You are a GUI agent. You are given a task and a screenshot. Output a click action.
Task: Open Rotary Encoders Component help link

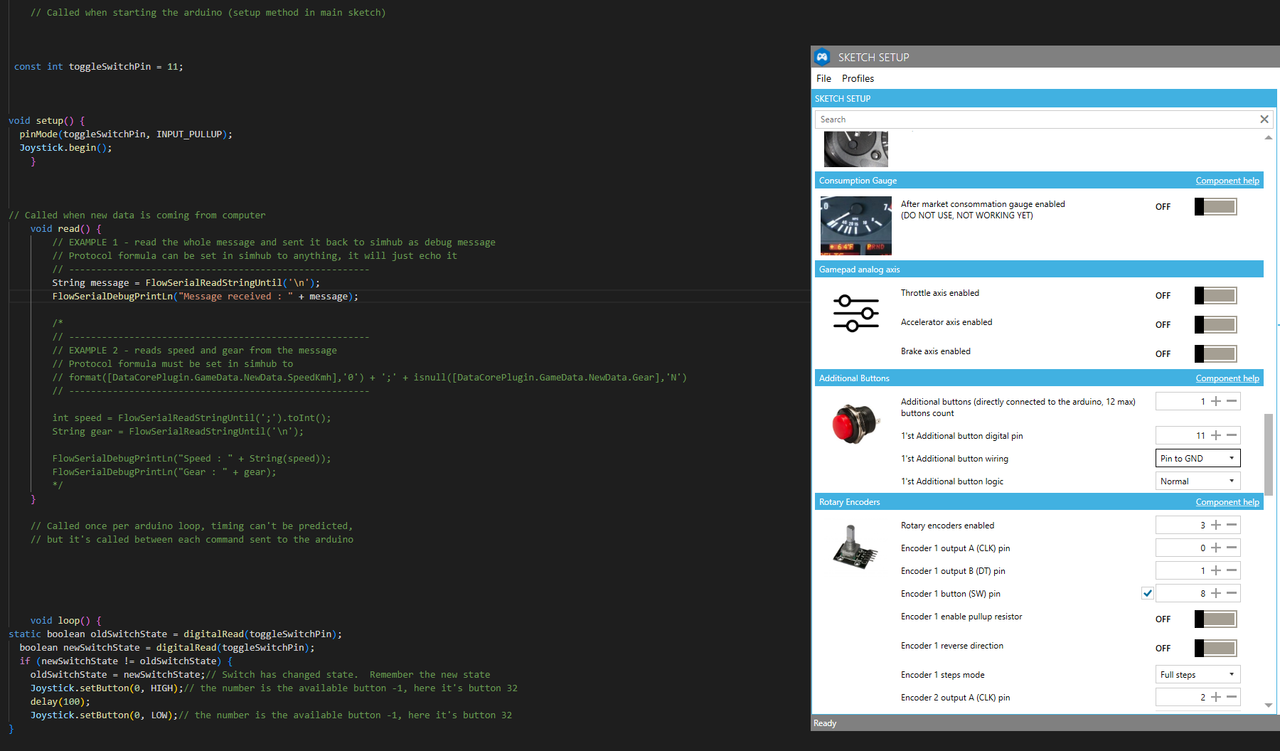(x=1227, y=502)
